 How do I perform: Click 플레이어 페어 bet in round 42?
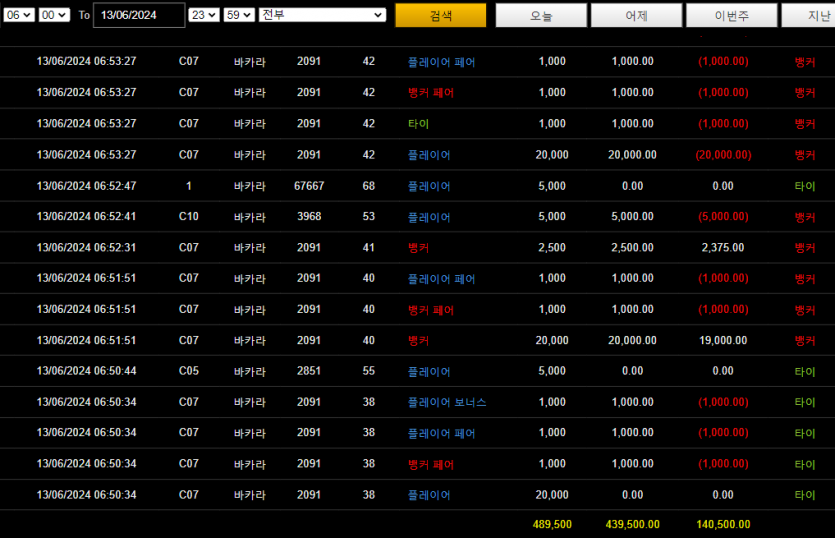[441, 62]
